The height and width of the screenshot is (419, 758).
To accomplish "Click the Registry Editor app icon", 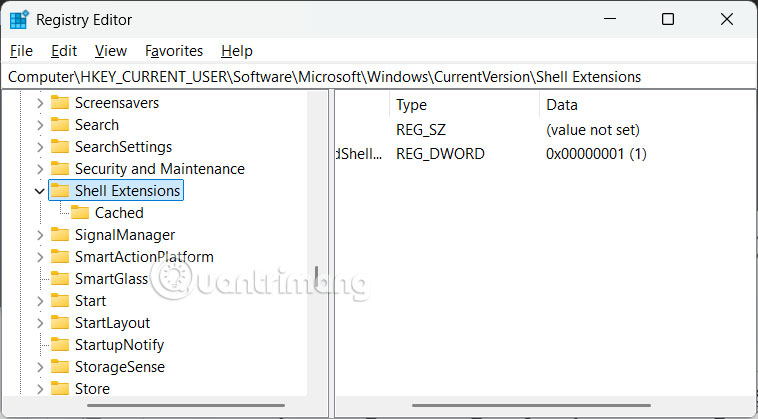I will 20,19.
